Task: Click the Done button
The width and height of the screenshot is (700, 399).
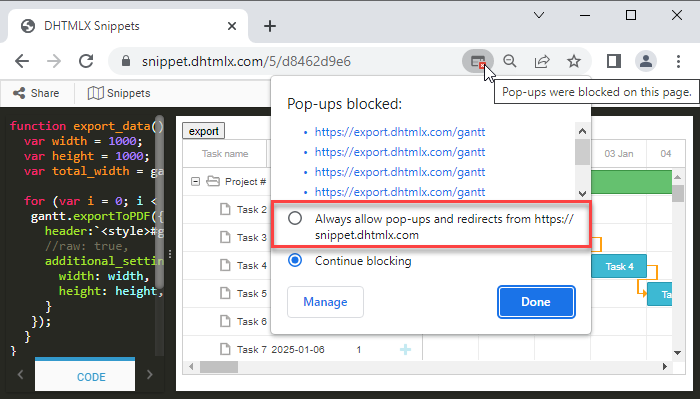Action: [536, 302]
